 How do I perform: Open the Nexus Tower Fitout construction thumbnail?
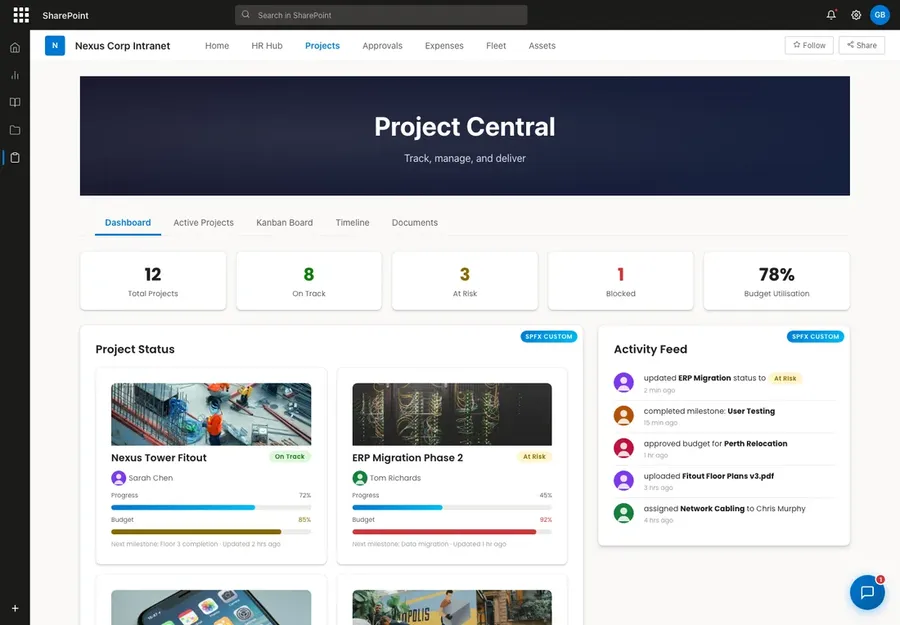coord(211,414)
